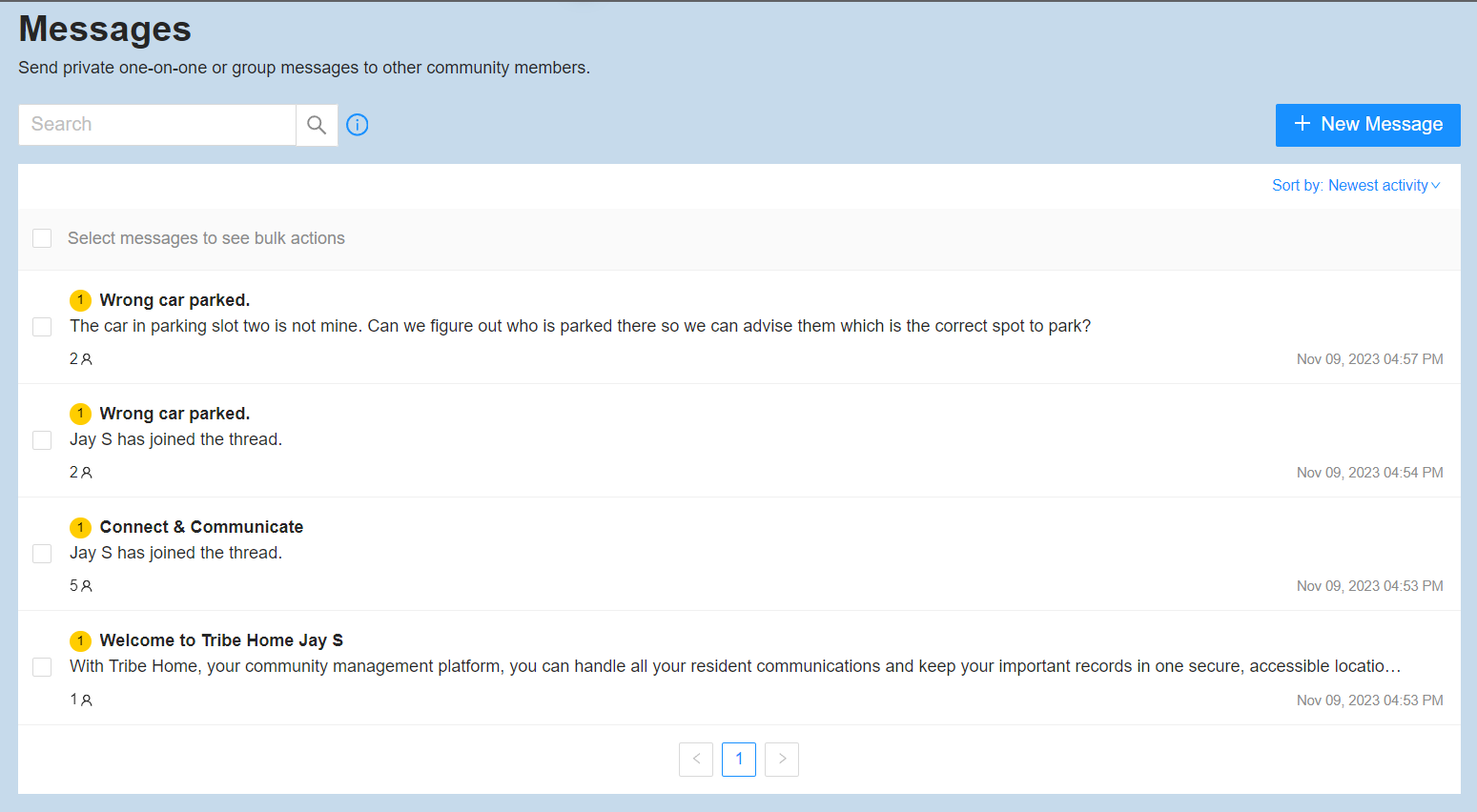Open the parking slot two message preview

click(580, 326)
